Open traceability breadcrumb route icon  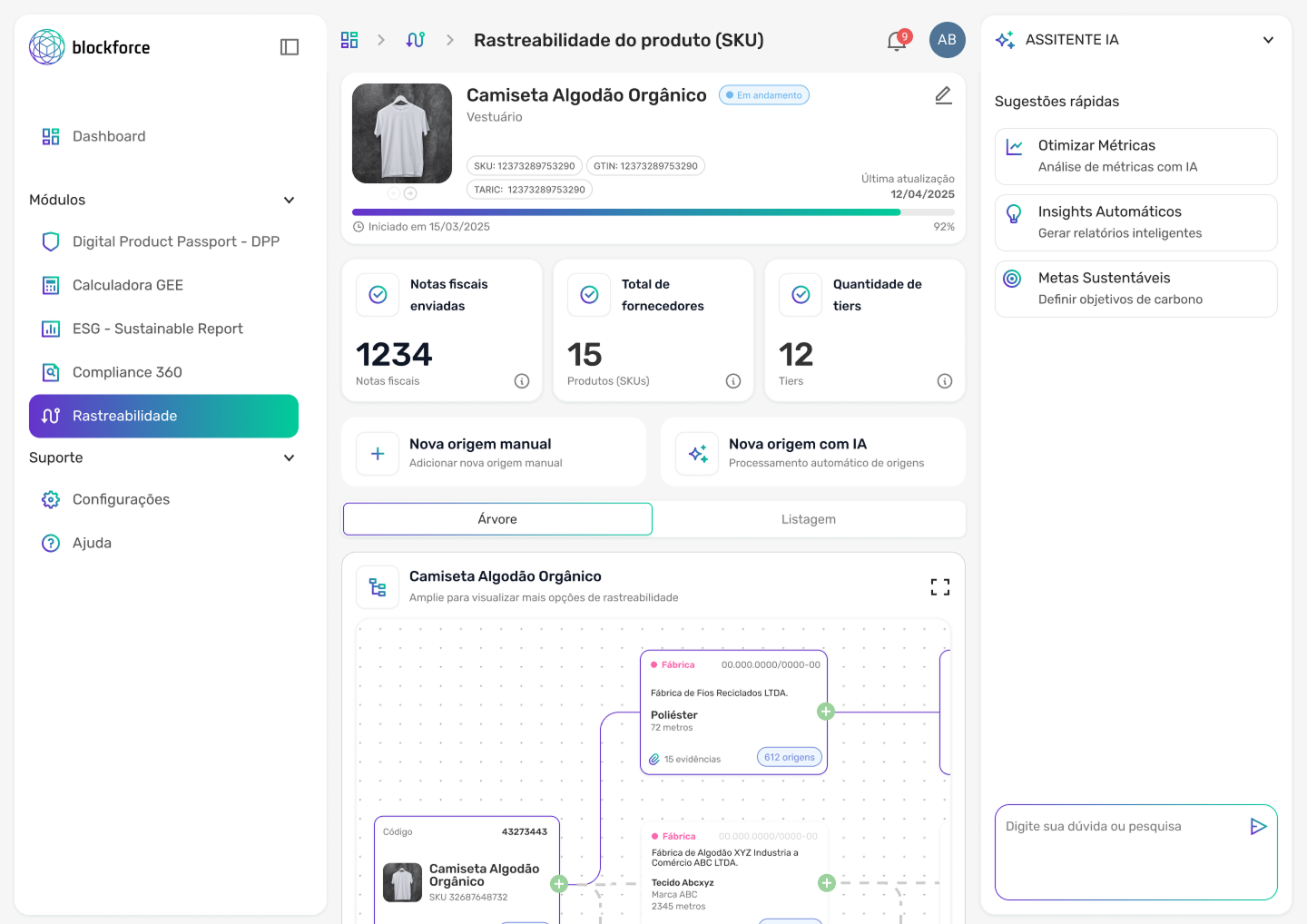[415, 40]
